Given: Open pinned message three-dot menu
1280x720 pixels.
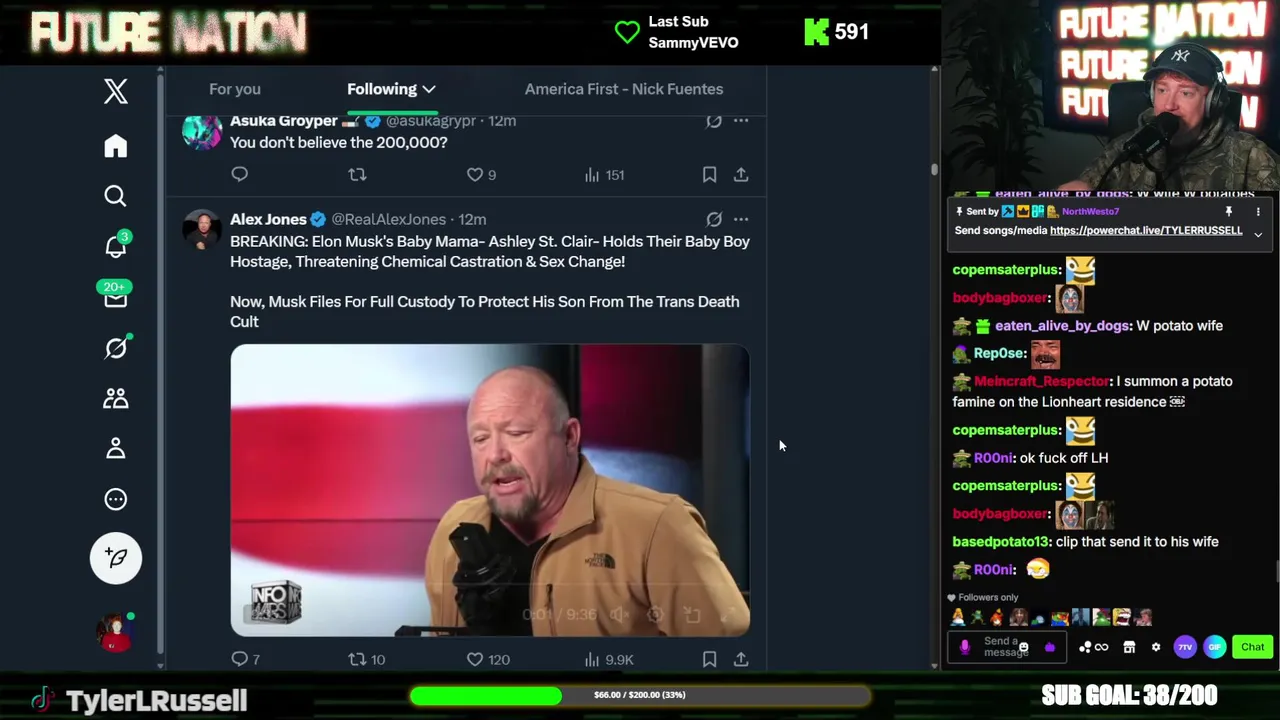Looking at the screenshot, I should pyautogui.click(x=1258, y=212).
